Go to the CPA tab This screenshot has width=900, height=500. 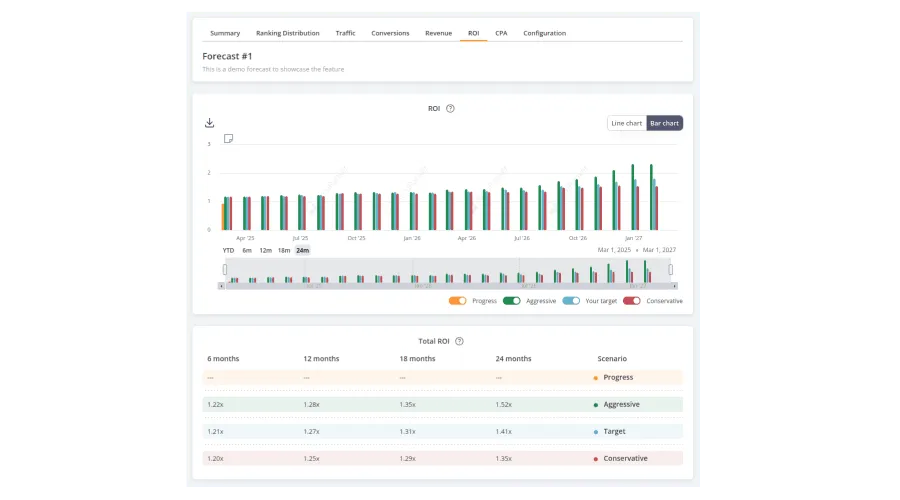501,33
